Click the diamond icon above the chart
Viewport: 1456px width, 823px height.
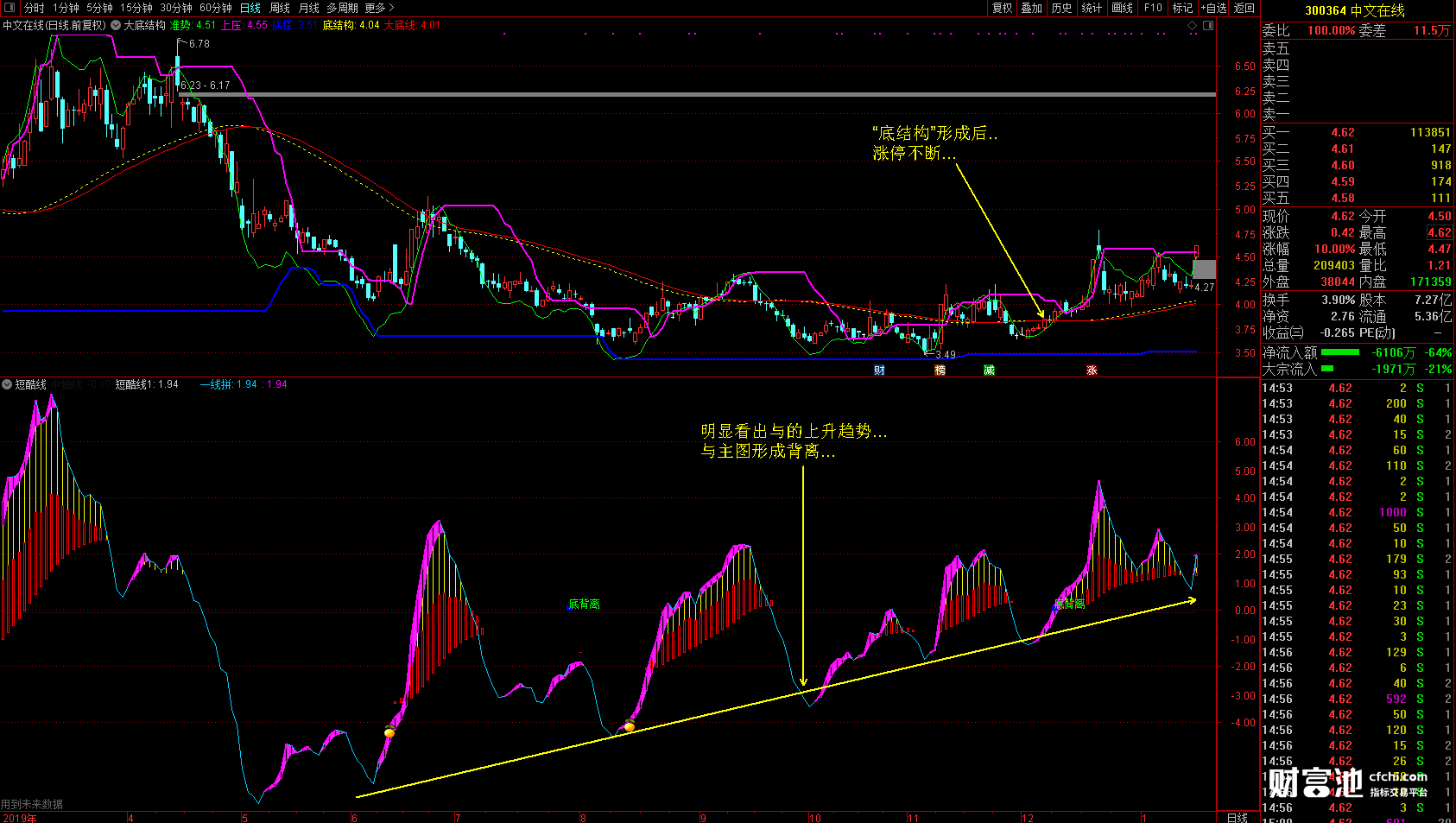pyautogui.click(x=1193, y=25)
